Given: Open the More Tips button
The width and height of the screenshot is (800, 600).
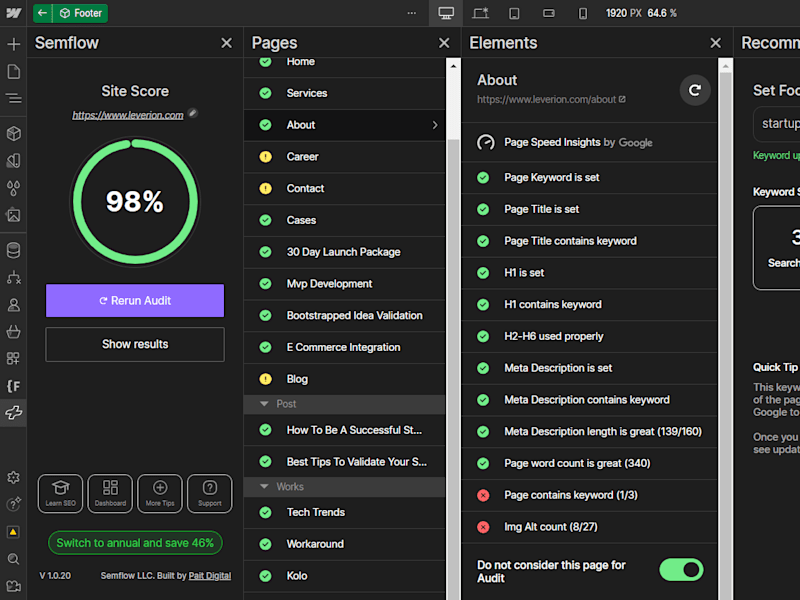Looking at the screenshot, I should click(160, 494).
